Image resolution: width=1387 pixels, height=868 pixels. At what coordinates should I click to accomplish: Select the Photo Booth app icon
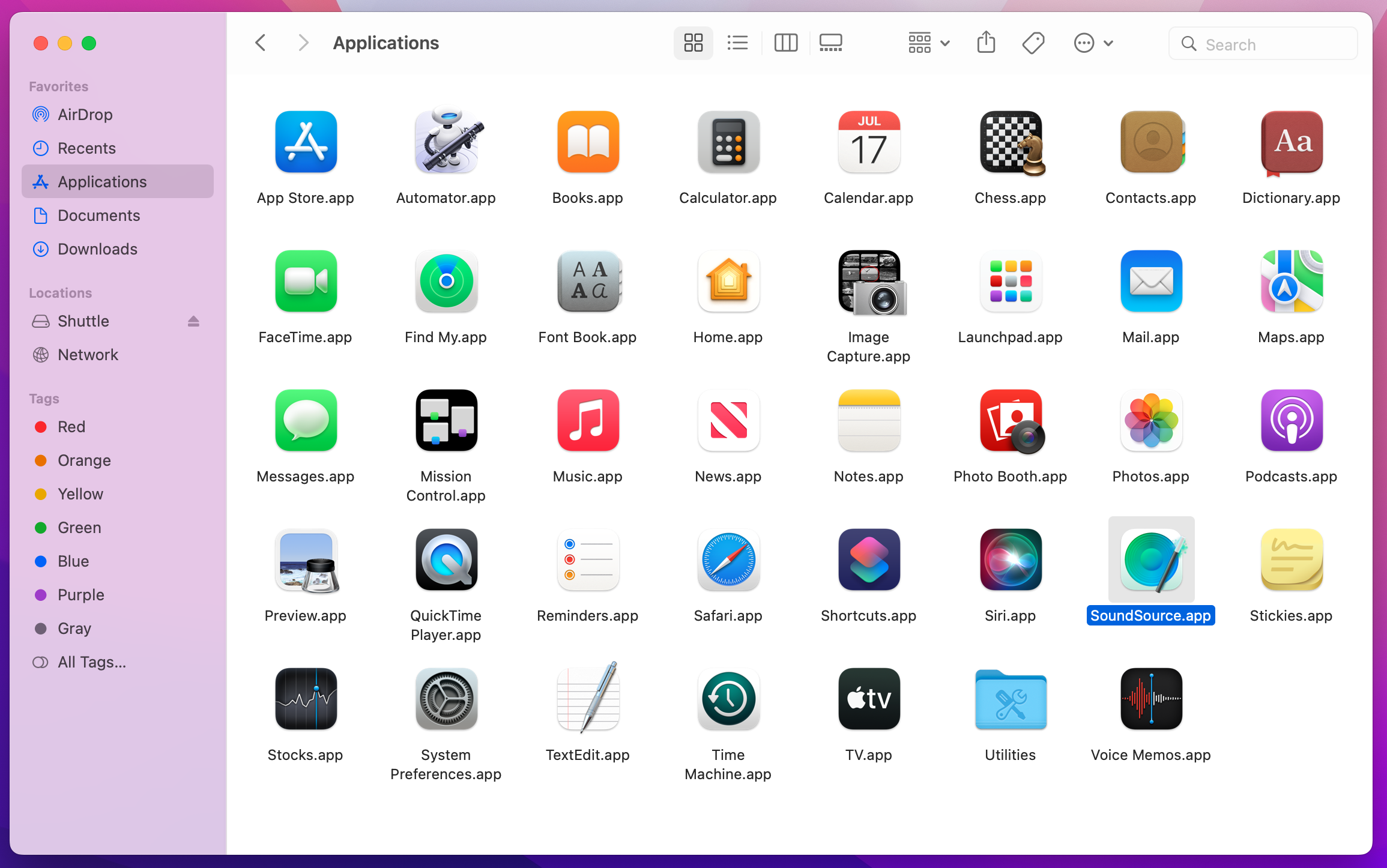pyautogui.click(x=1012, y=421)
